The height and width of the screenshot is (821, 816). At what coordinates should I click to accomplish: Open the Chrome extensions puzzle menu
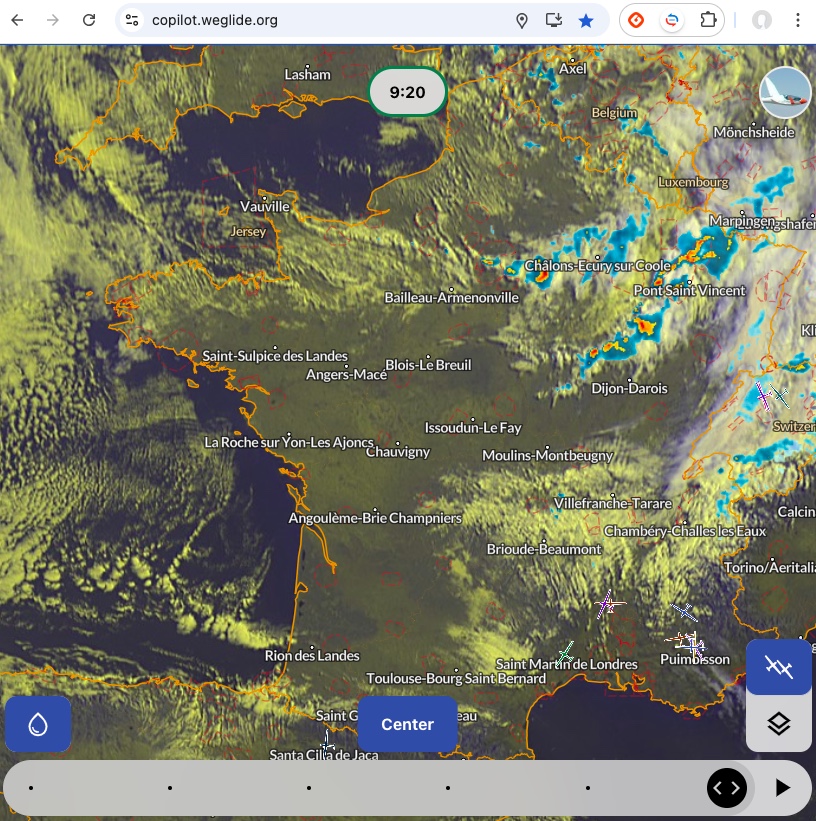708,20
